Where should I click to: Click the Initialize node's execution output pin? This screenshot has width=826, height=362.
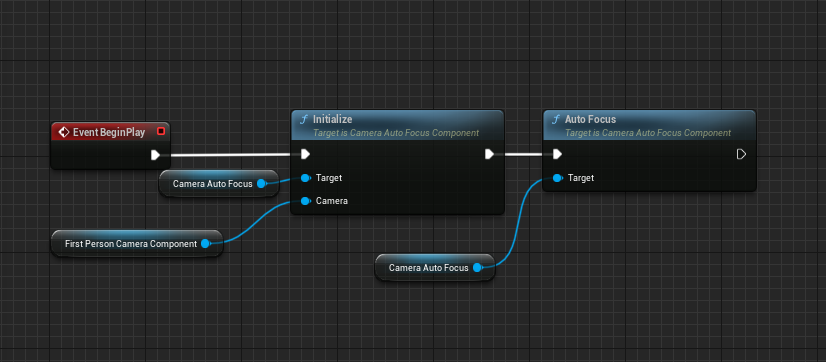[x=489, y=154]
